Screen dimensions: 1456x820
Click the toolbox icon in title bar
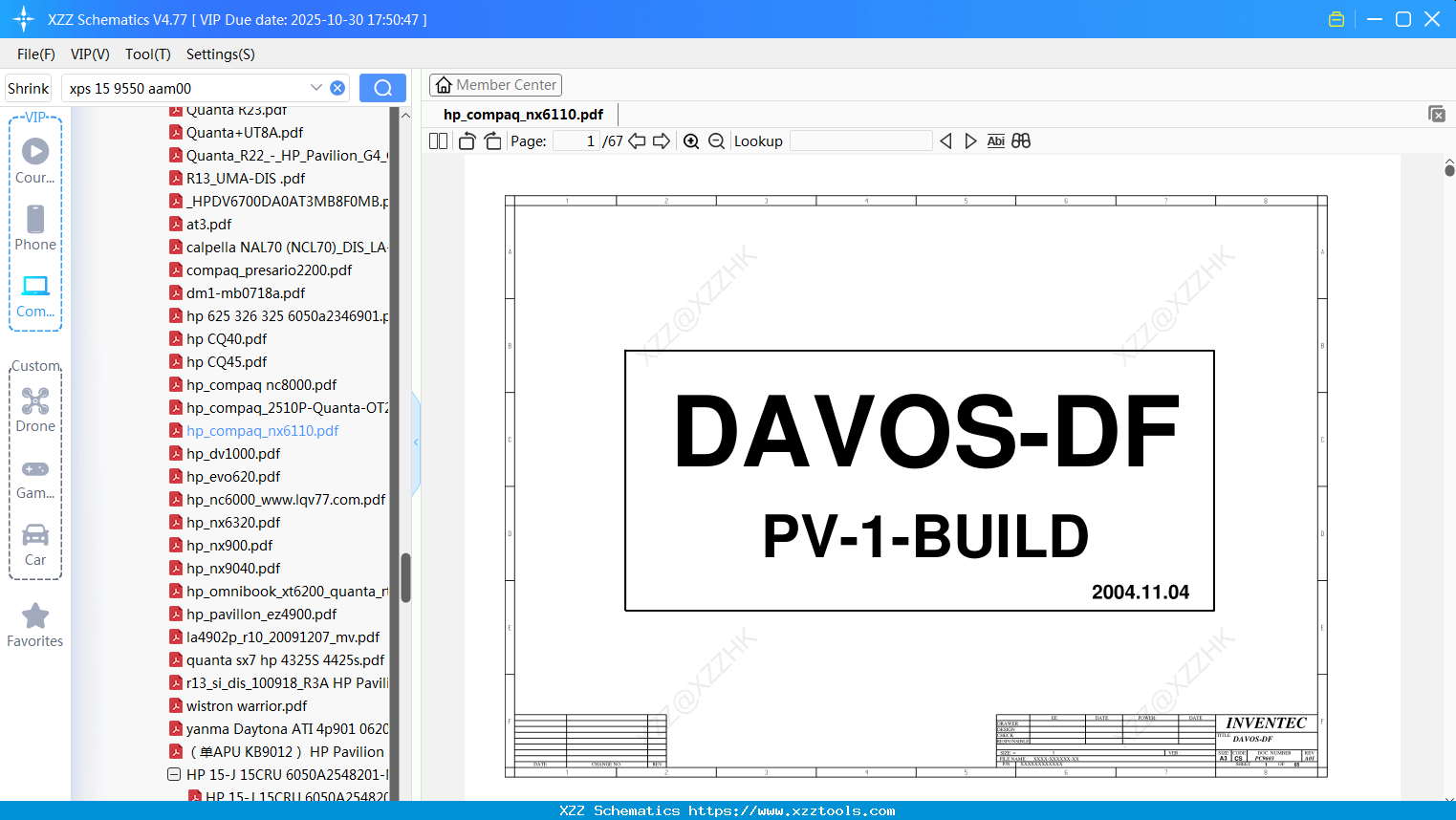[x=1336, y=19]
